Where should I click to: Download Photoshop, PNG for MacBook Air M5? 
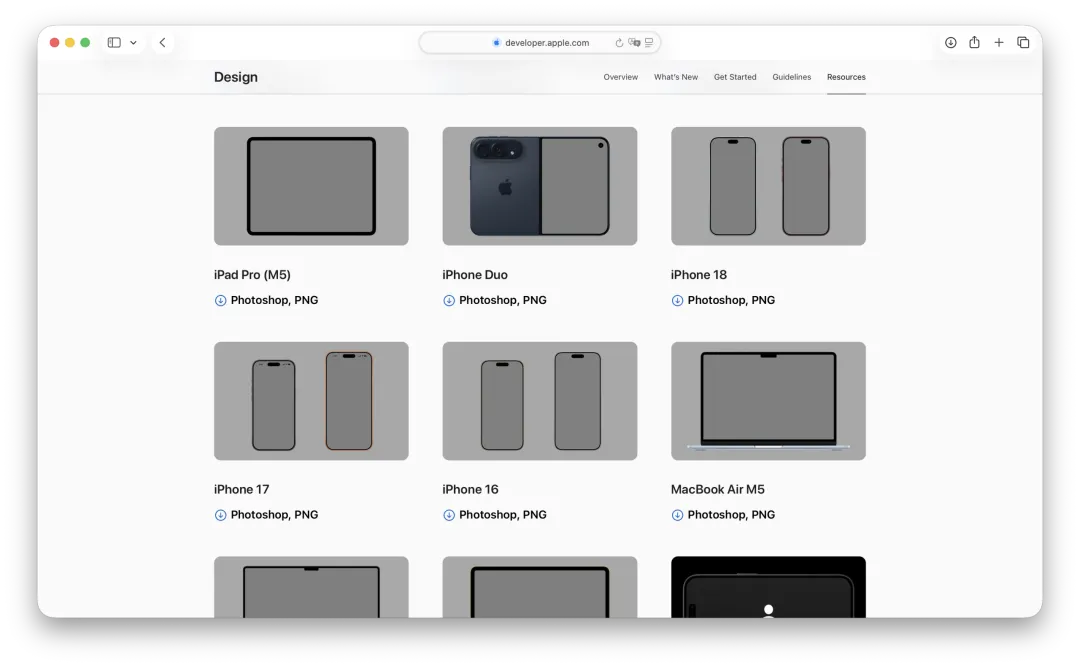[731, 515]
